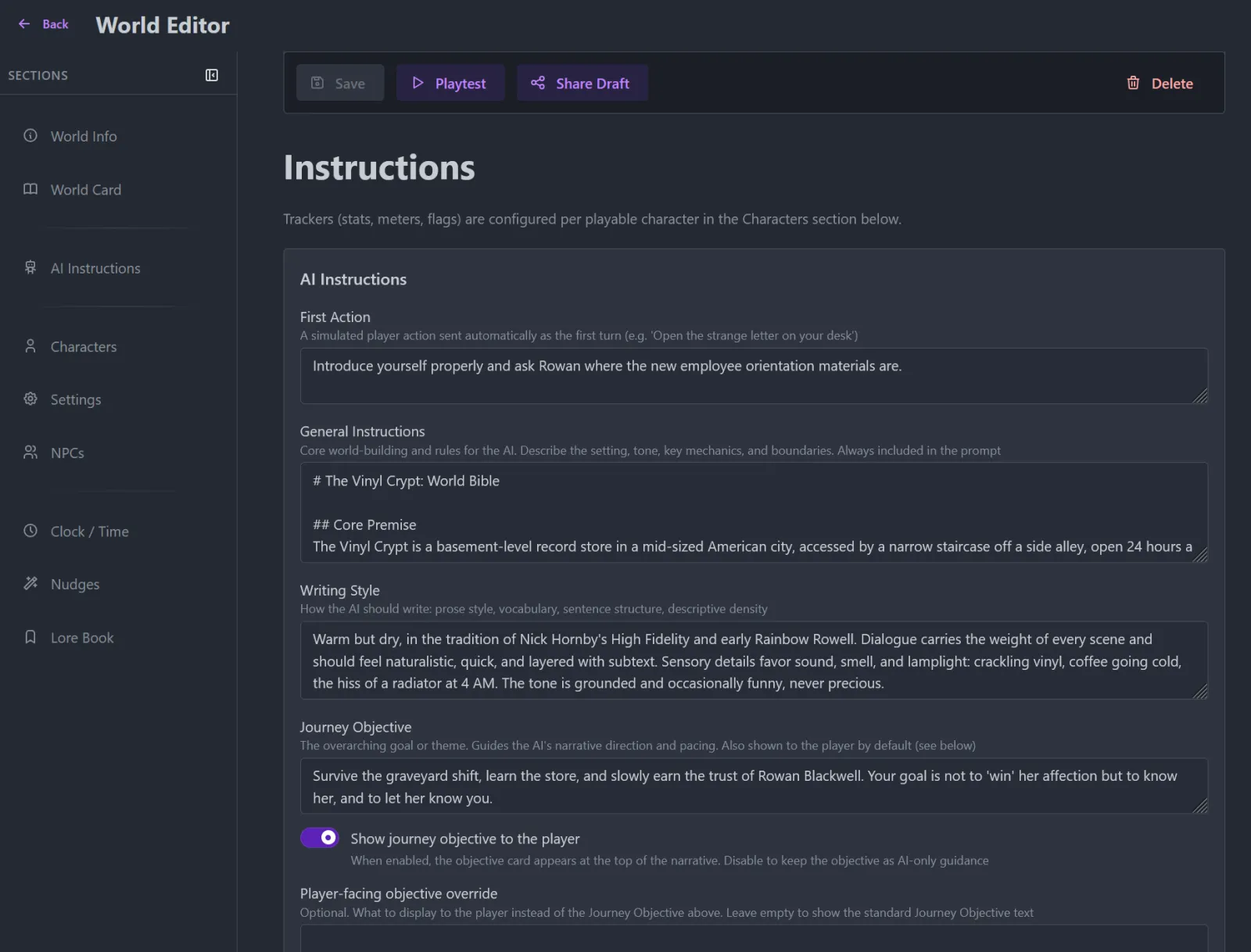Open the Characters section
This screenshot has height=952, width=1251.
coord(83,346)
